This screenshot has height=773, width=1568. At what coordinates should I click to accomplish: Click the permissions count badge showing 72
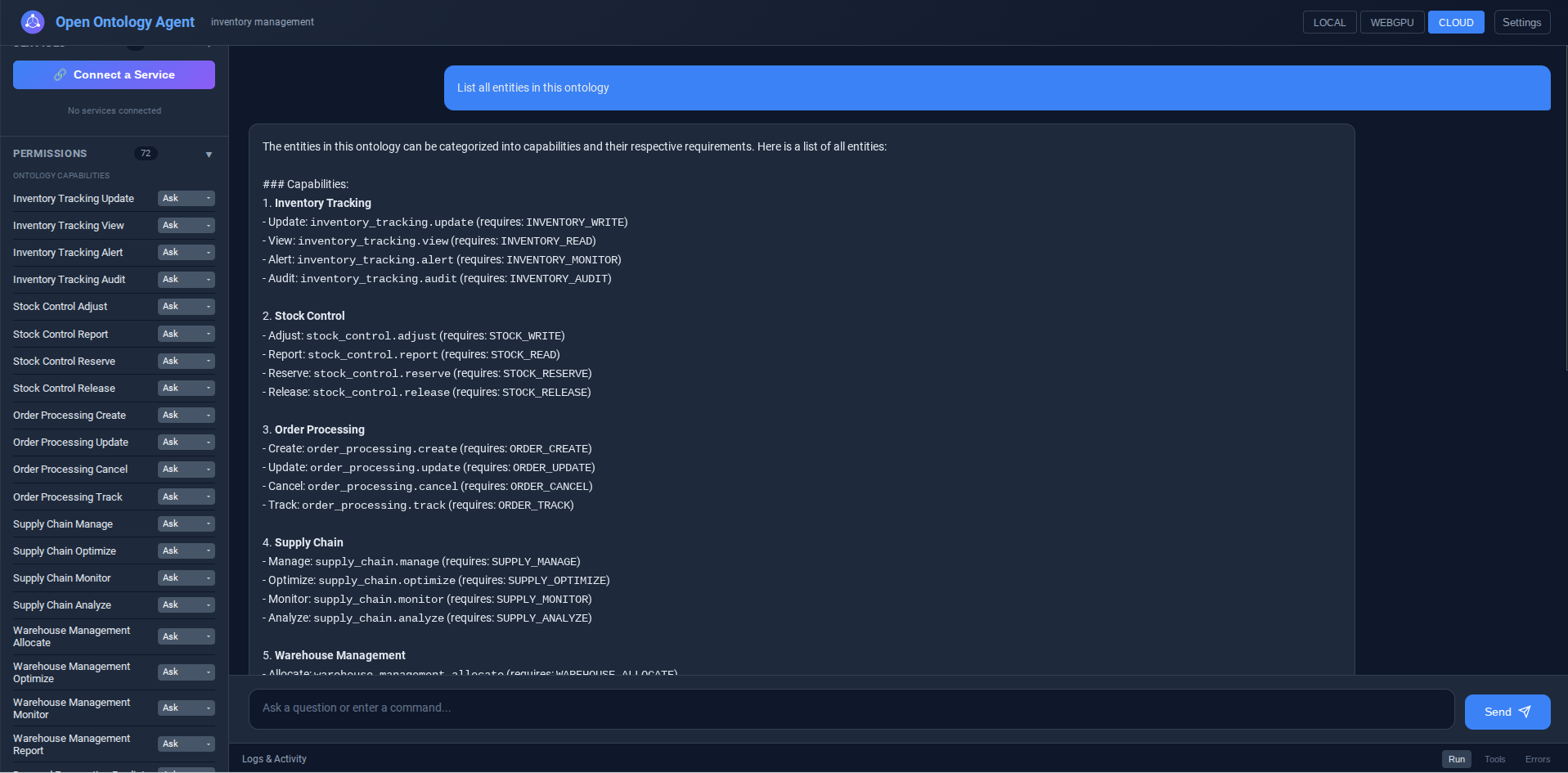pyautogui.click(x=145, y=153)
